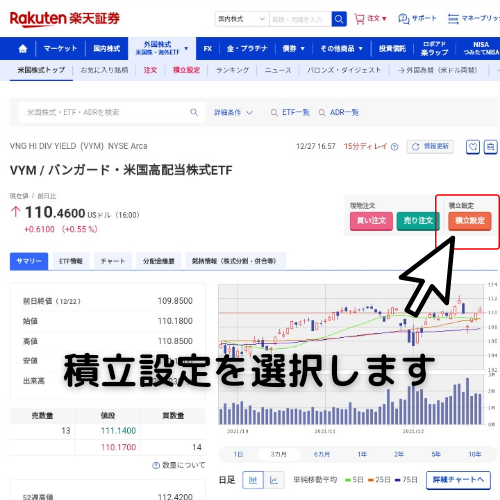Click the magnifier in US stock search box
The image size is (500, 500).
click(x=194, y=112)
